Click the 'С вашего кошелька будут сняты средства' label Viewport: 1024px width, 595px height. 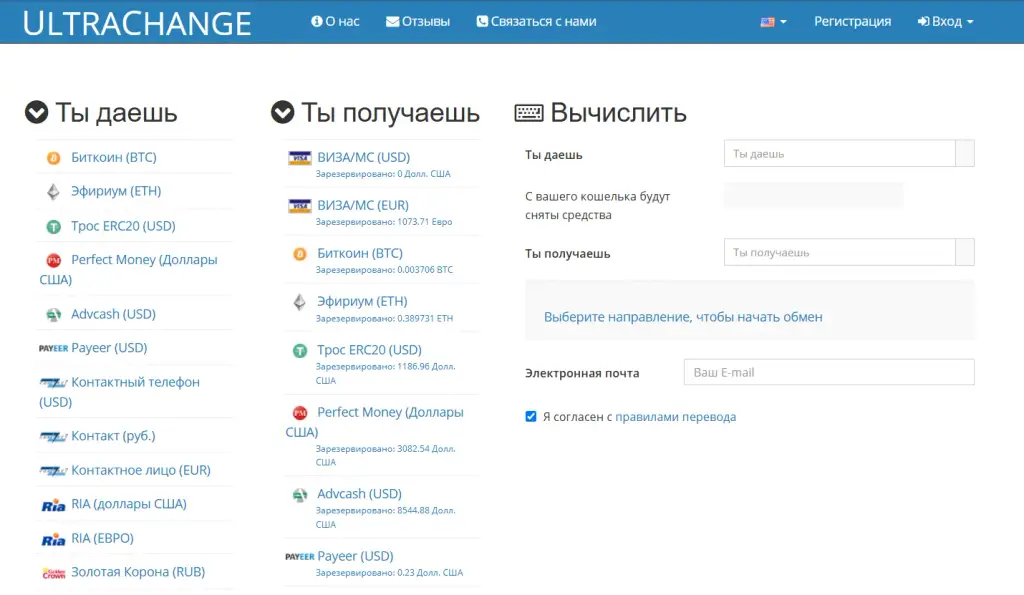point(598,206)
